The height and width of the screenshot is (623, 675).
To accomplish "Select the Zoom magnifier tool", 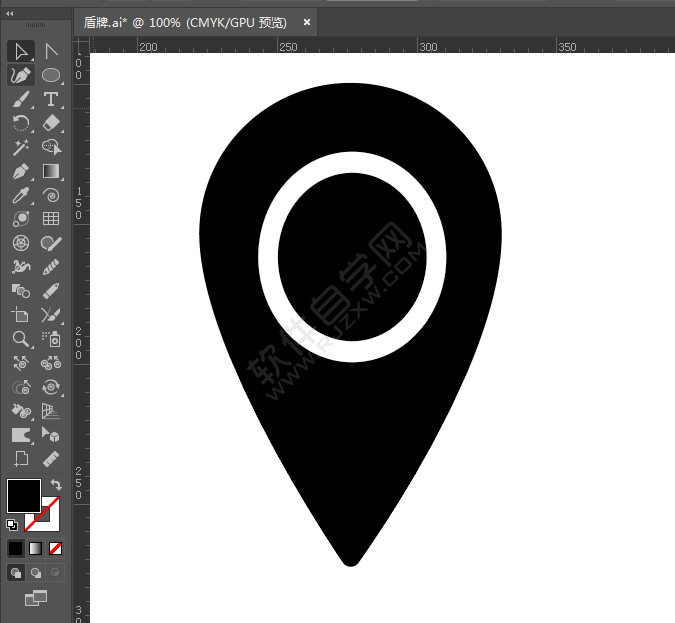I will (x=20, y=339).
